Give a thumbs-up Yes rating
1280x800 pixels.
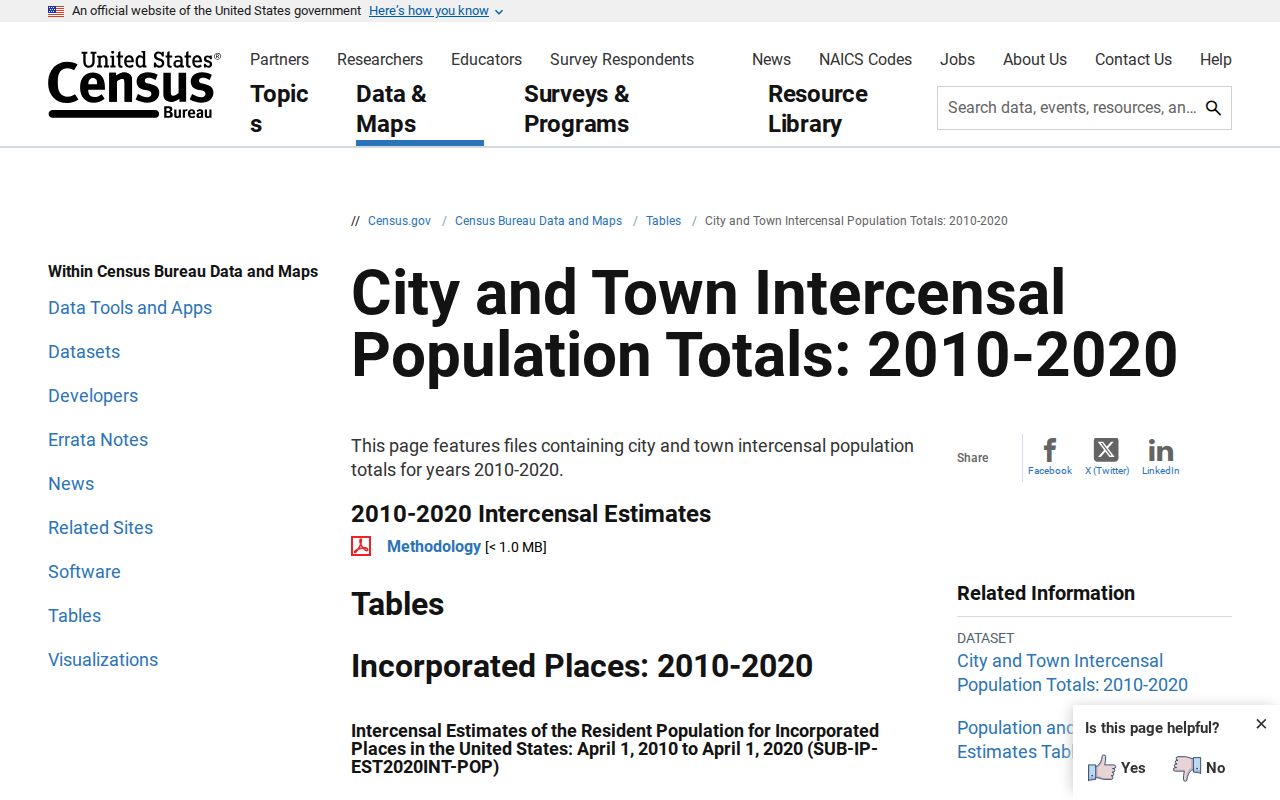click(x=1116, y=768)
